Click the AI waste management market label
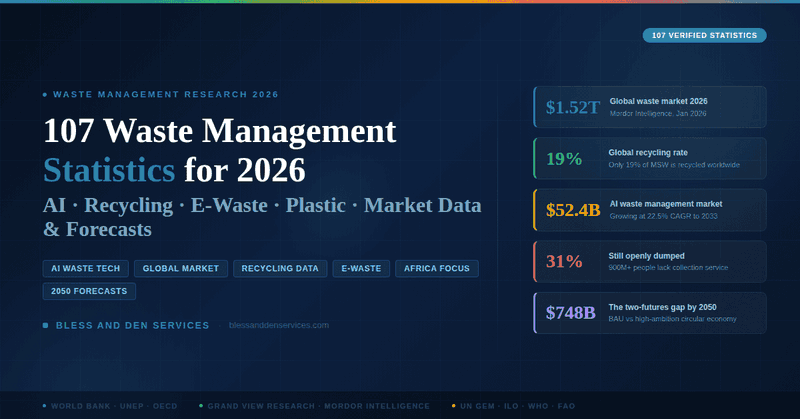Image resolution: width=800 pixels, height=419 pixels. click(666, 204)
